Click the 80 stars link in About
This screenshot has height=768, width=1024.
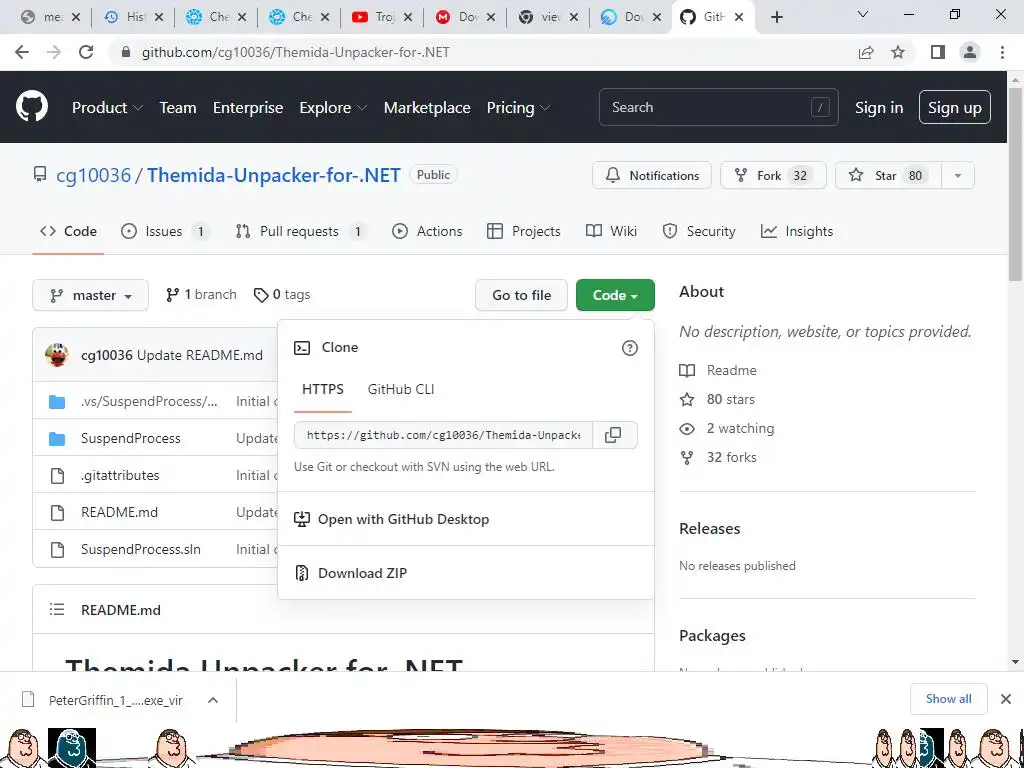point(730,400)
